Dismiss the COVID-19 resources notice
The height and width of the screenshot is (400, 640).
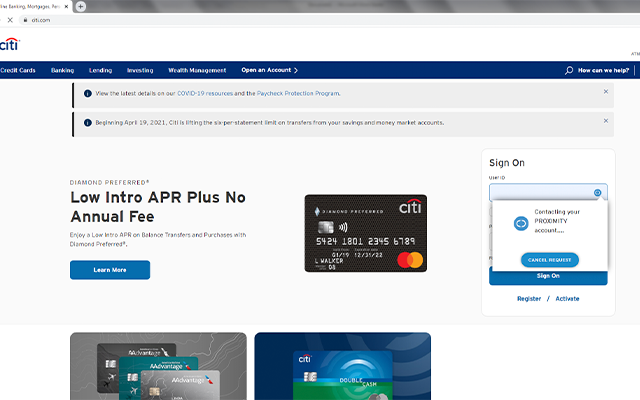pos(606,91)
